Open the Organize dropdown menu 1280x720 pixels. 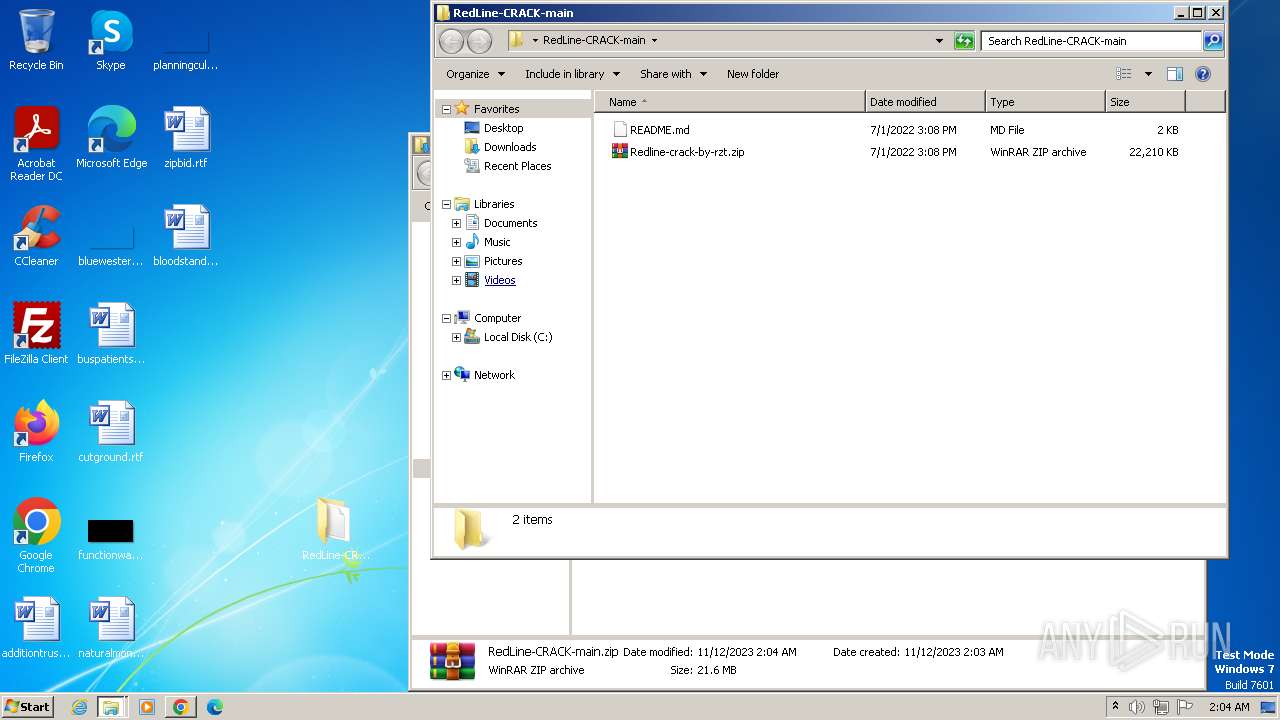point(475,74)
